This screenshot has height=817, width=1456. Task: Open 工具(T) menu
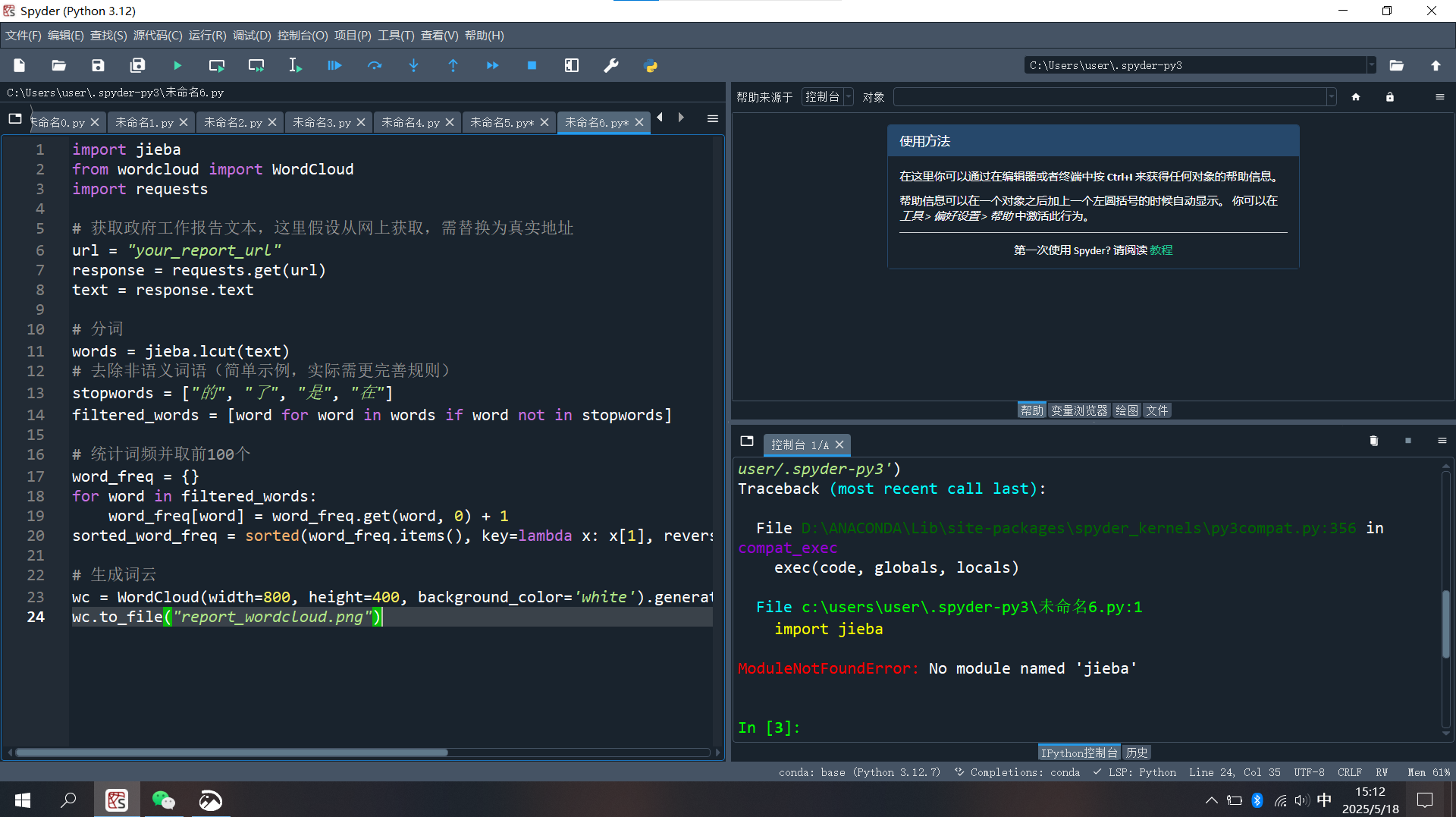point(396,36)
